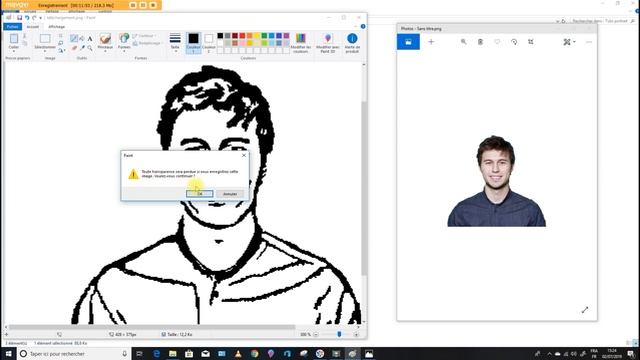Screen dimensions: 640x360
Task: Select the Eraser tool
Action: [74, 48]
